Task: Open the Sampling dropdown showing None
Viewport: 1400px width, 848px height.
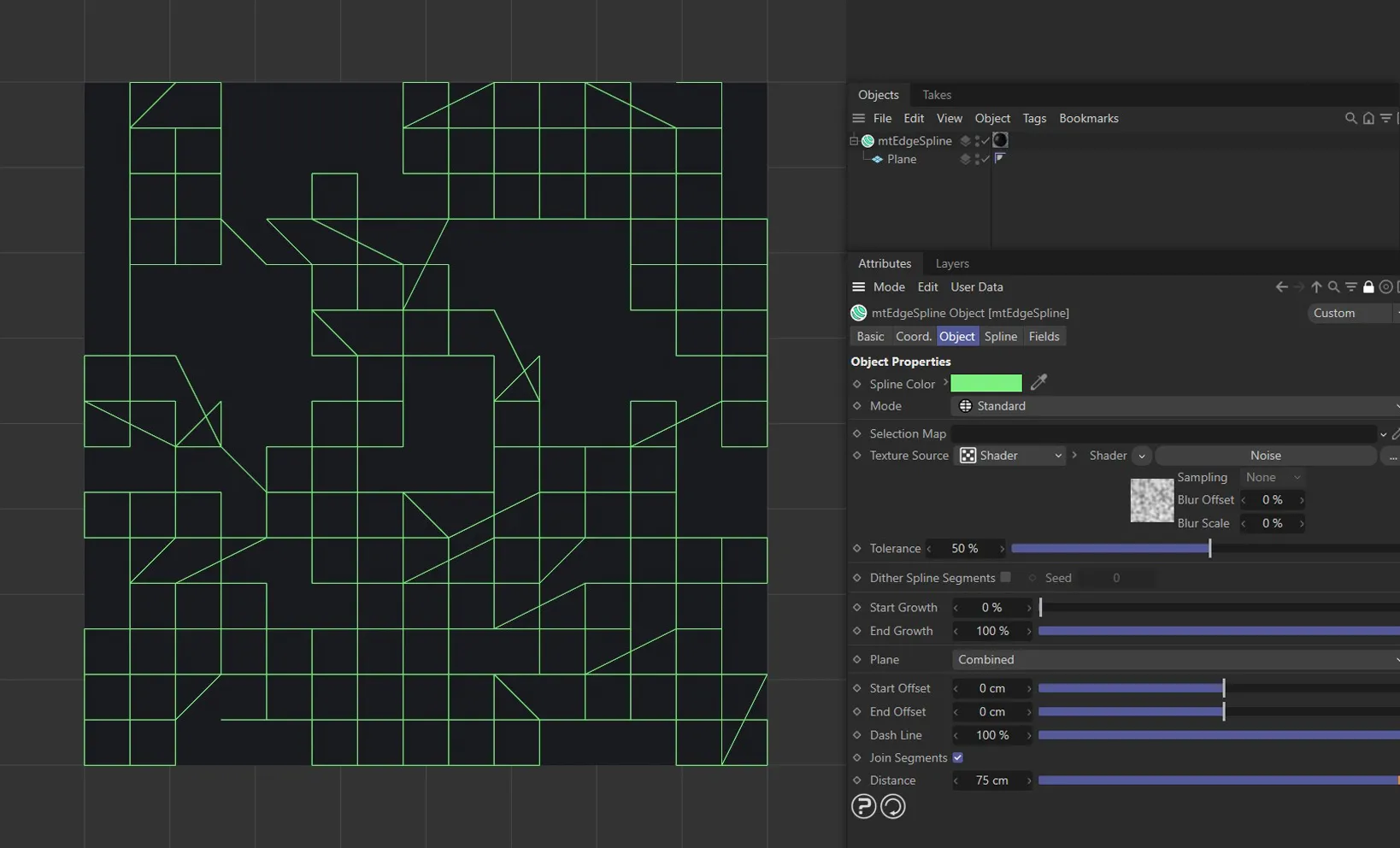Action: [1271, 477]
